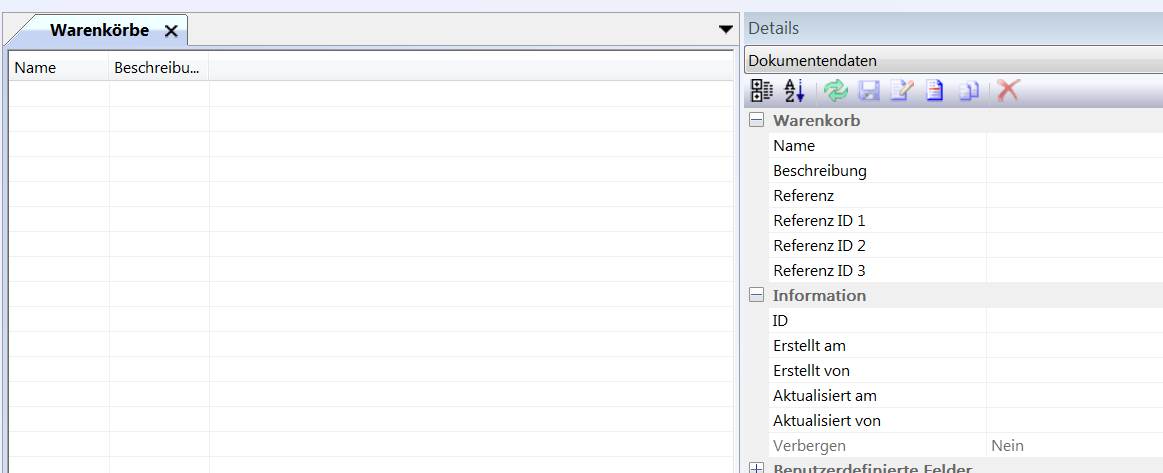1163x473 pixels.
Task: Click the Name property value field
Action: 1073,146
